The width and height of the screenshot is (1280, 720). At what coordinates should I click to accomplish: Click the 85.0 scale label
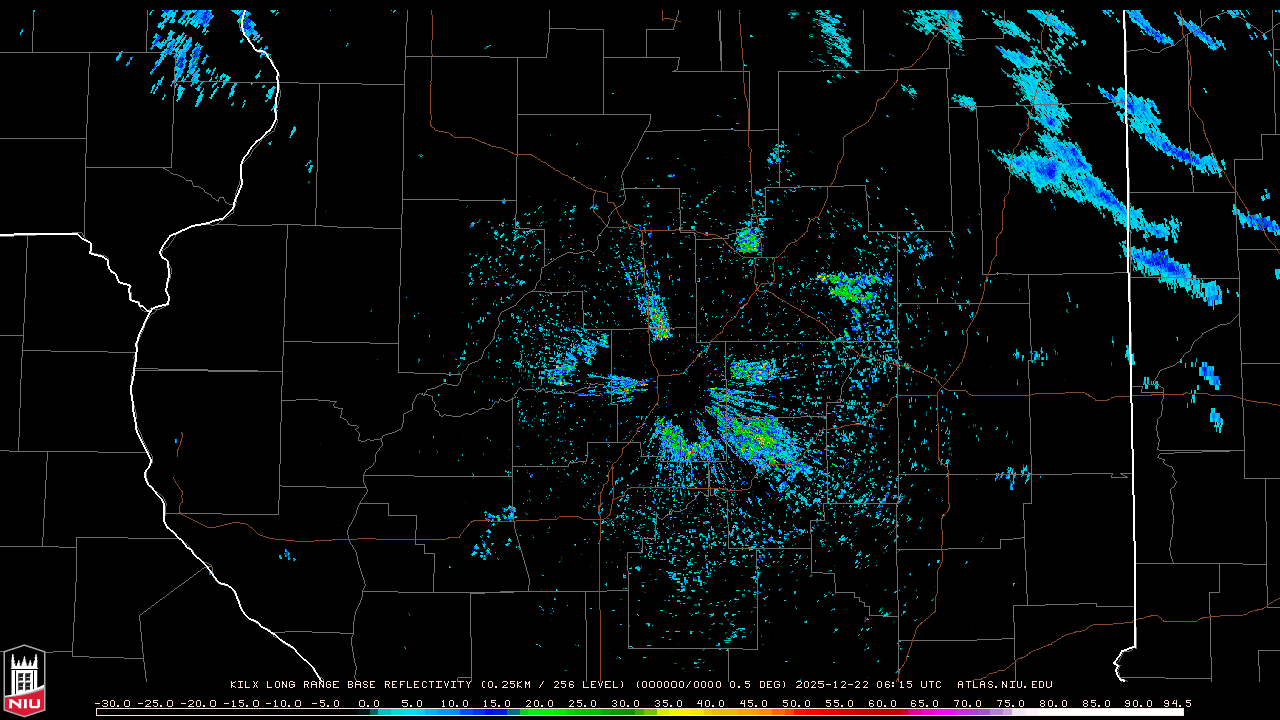[x=1097, y=703]
